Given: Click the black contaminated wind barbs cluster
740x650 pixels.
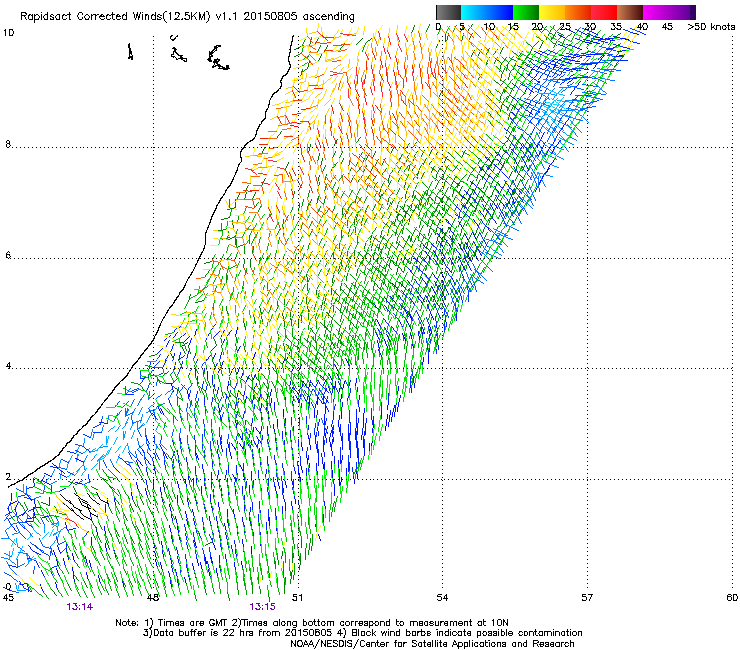Looking at the screenshot, I should 85,505.
